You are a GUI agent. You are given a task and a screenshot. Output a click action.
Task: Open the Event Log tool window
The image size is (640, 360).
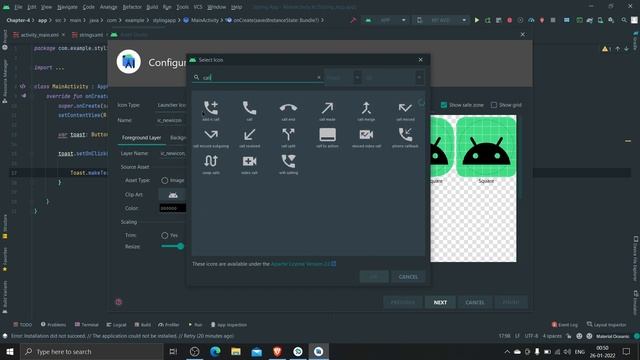point(565,324)
